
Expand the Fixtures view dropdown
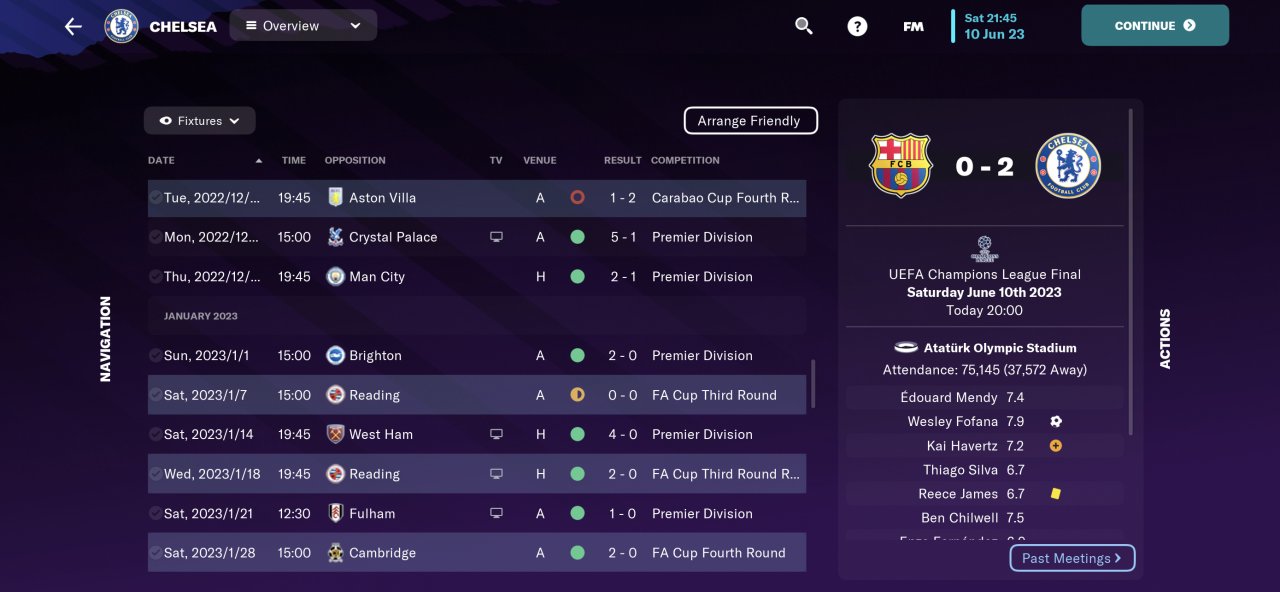[x=200, y=121]
